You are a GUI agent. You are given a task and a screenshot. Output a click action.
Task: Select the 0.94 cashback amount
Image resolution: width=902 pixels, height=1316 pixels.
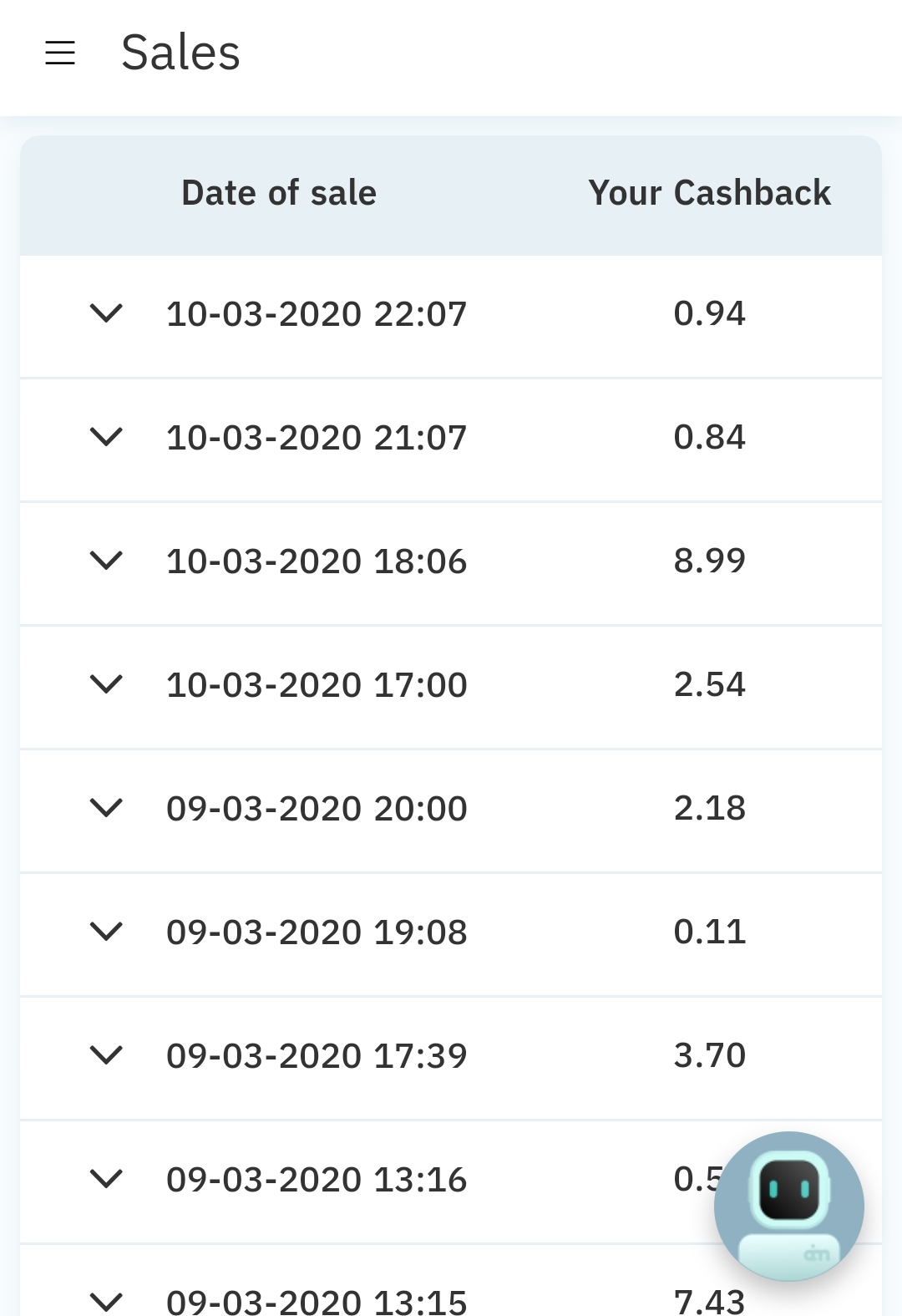pos(709,313)
